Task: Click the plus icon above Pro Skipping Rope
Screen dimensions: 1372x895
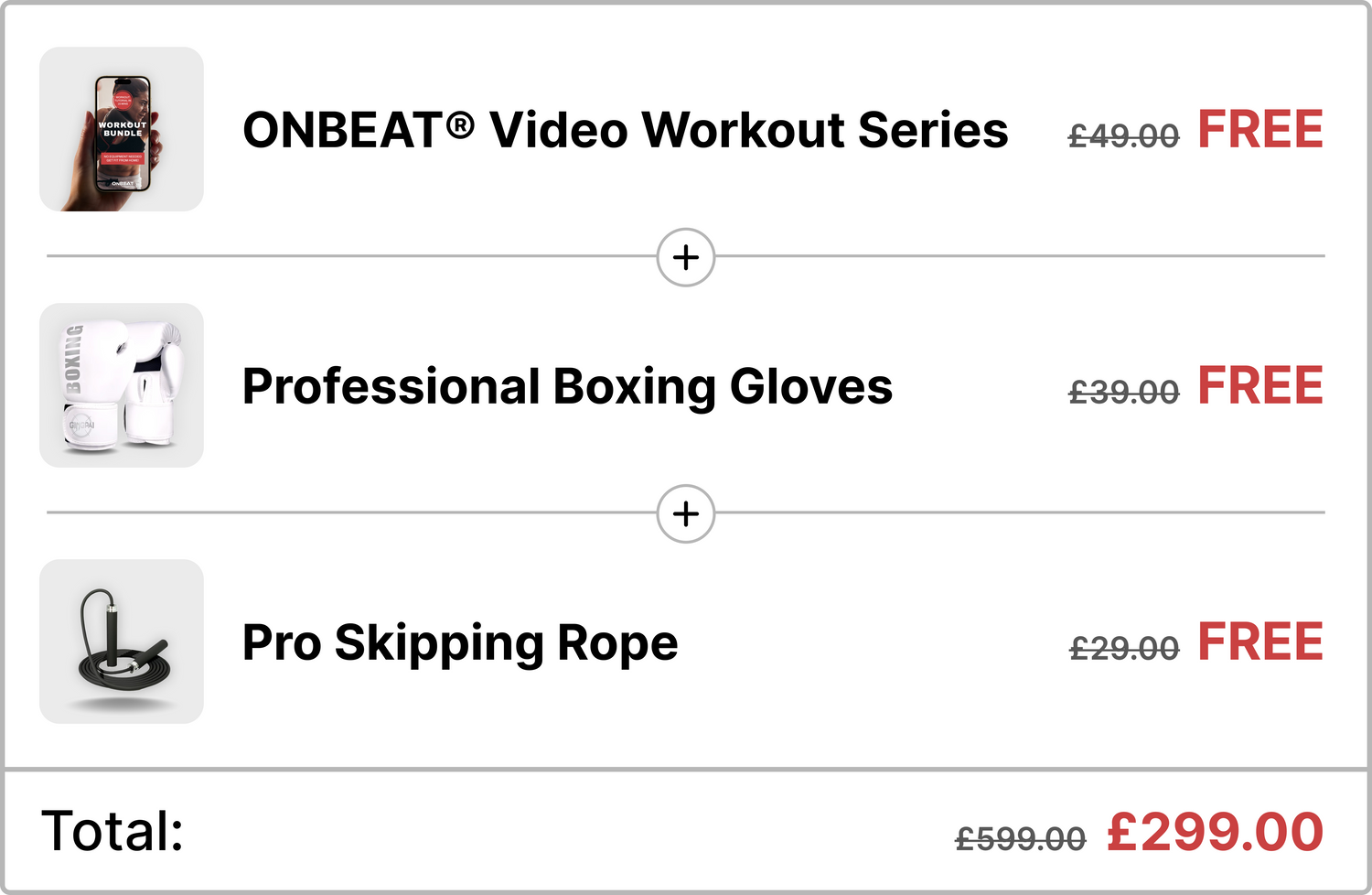Action: (686, 513)
